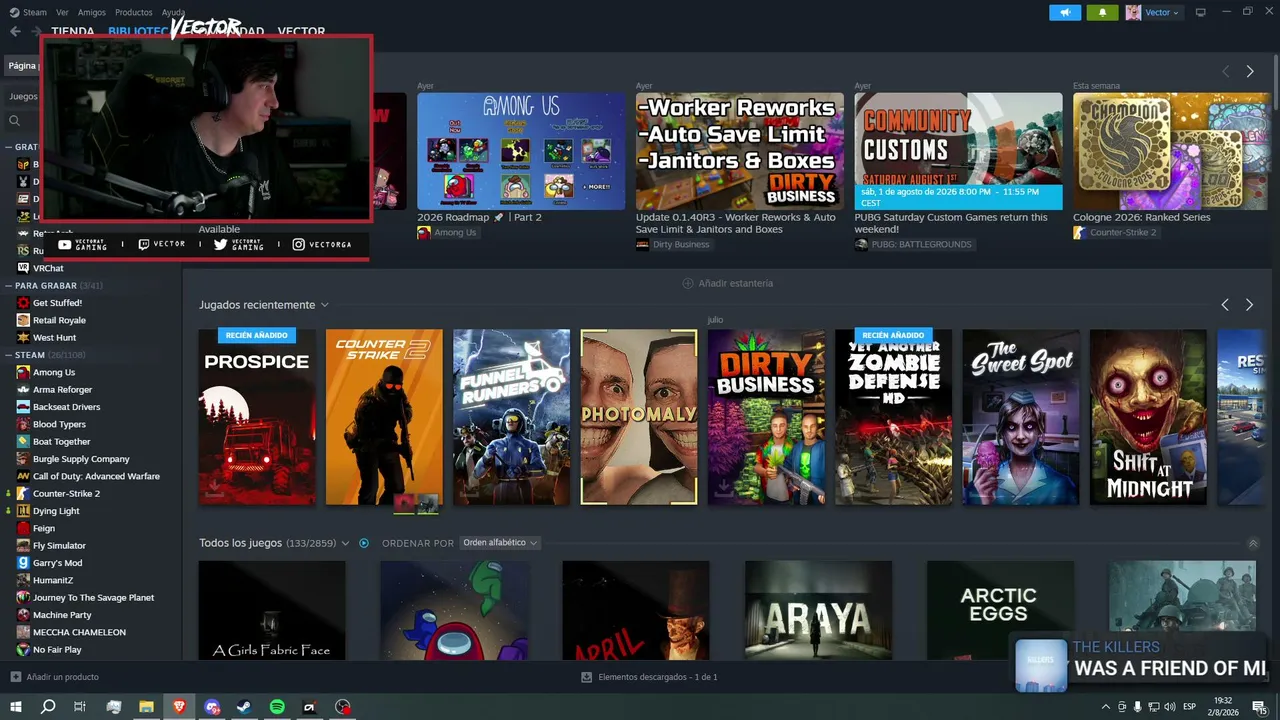Viewport: 1280px width, 720px height.
Task: Open the Arctic Eggs game tile
Action: click(1000, 610)
